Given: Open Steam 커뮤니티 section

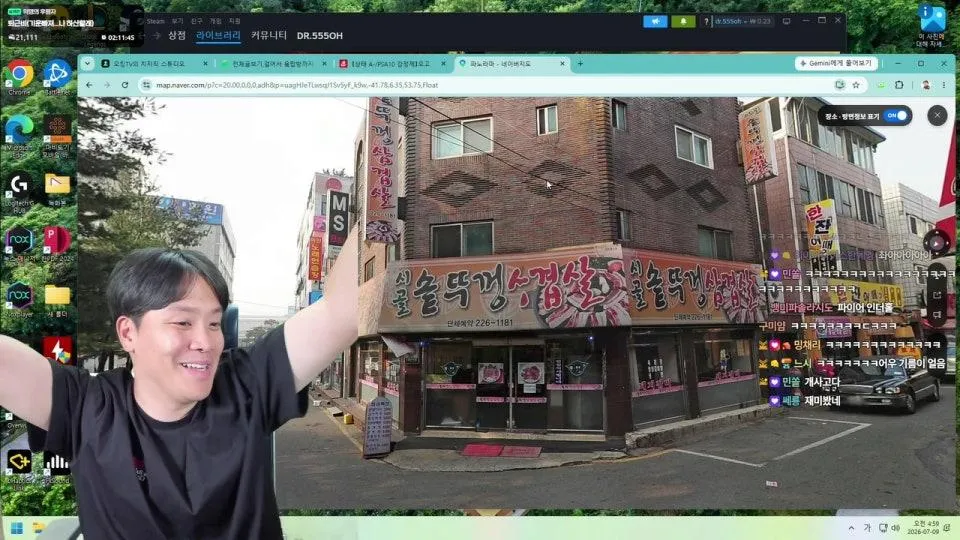Looking at the screenshot, I should click(x=269, y=36).
